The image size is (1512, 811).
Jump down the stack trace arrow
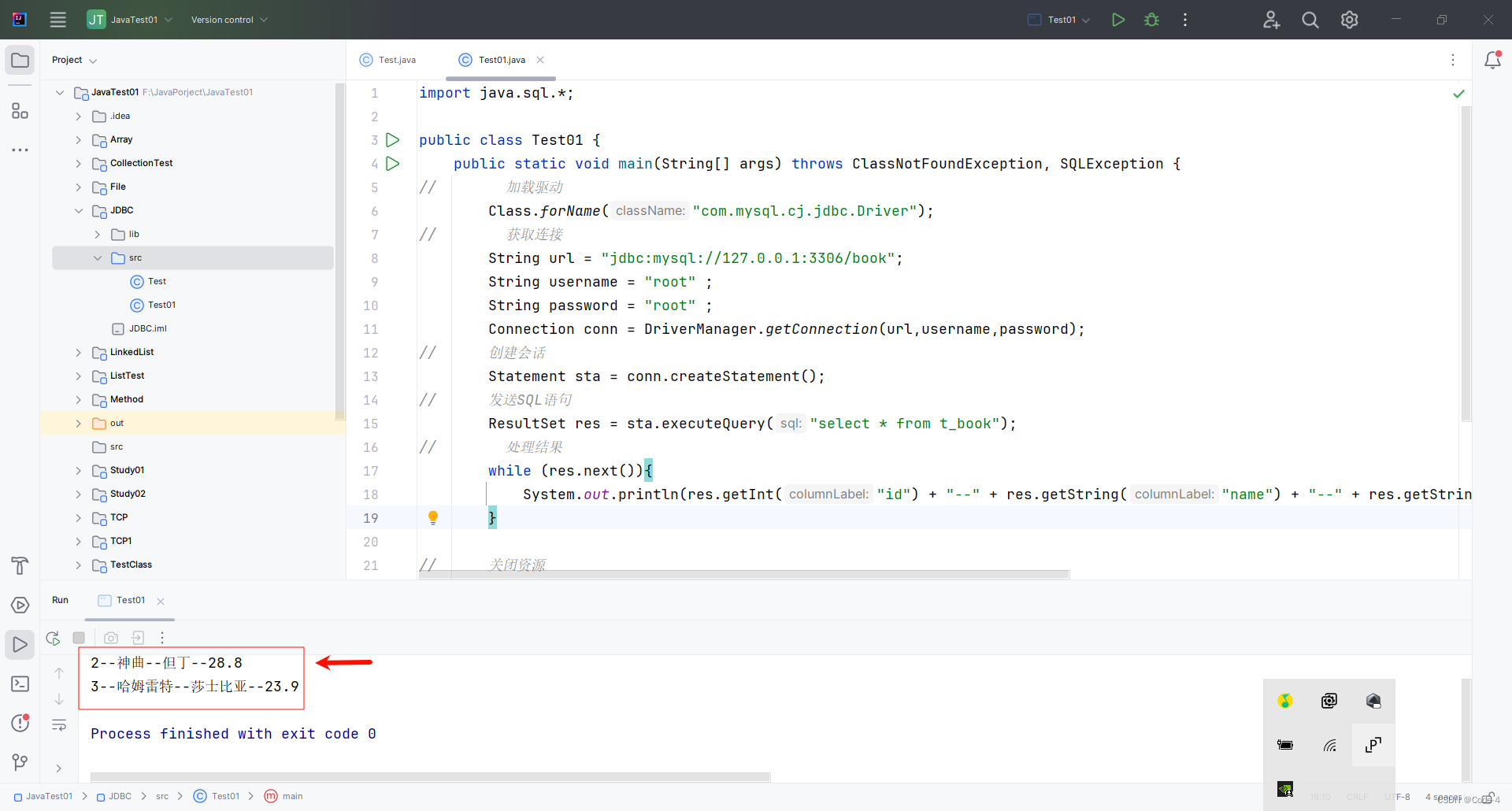59,699
